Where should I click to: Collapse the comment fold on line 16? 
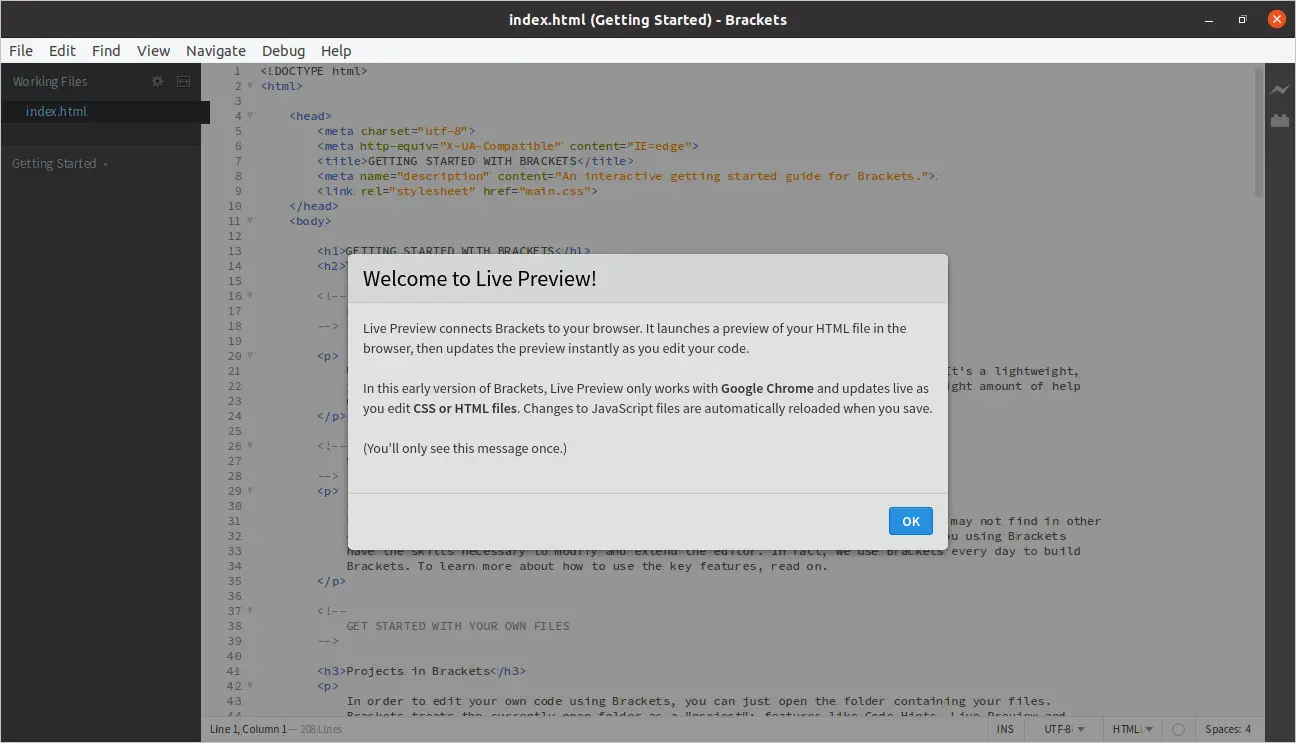(250, 296)
